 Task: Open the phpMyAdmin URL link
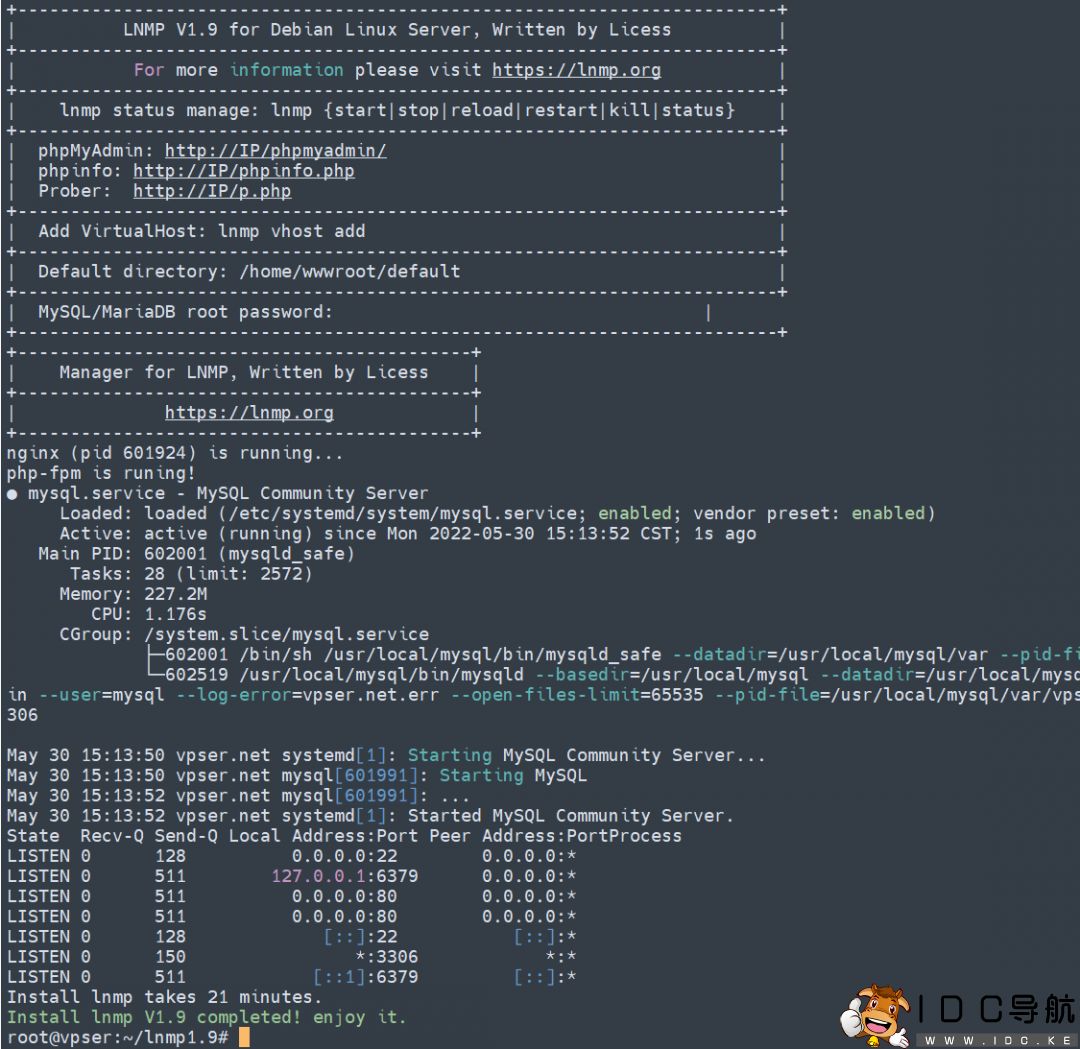275,151
